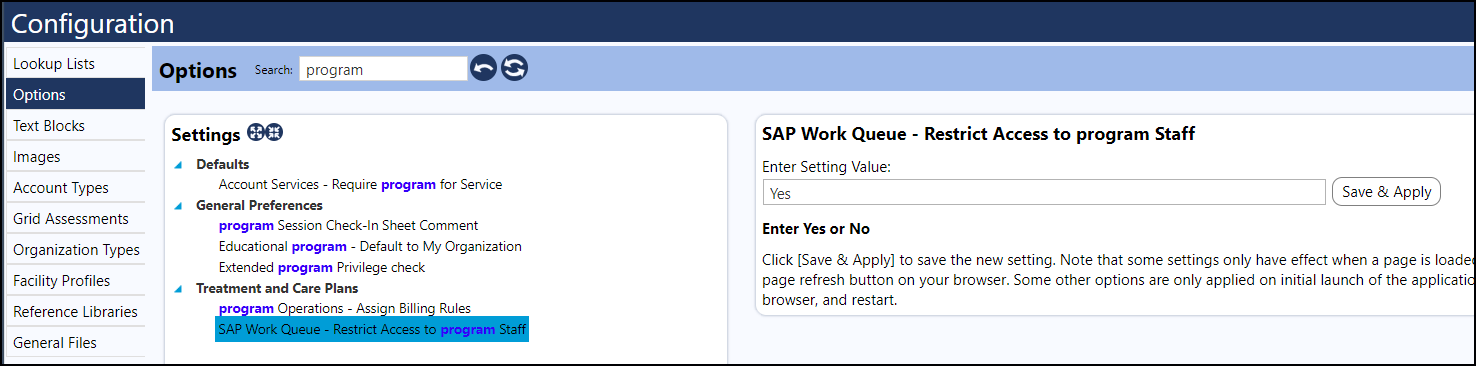Open Facility Profiles in the sidebar
1476x366 pixels.
(75, 281)
